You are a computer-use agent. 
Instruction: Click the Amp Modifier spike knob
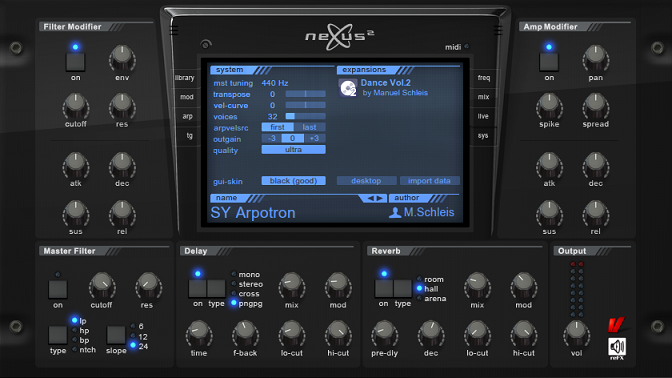pos(549,106)
